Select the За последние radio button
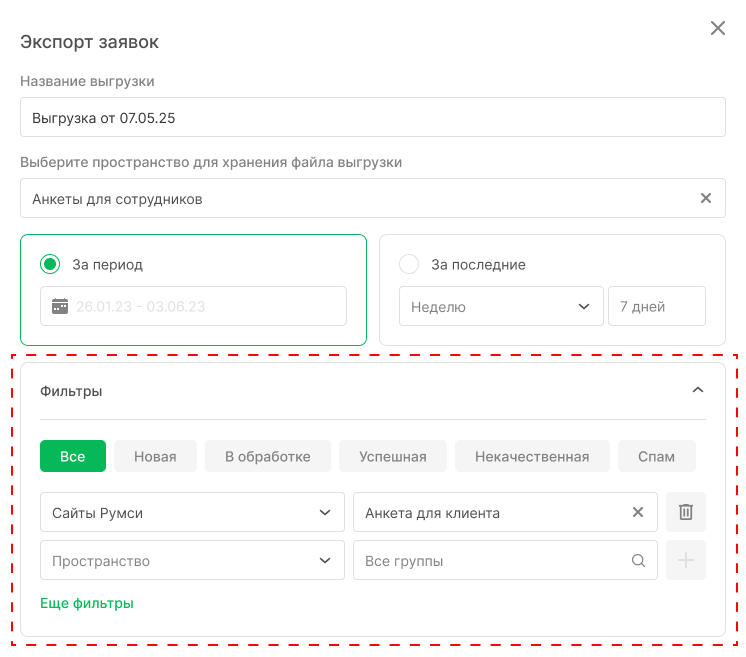The height and width of the screenshot is (657, 746). 409,265
